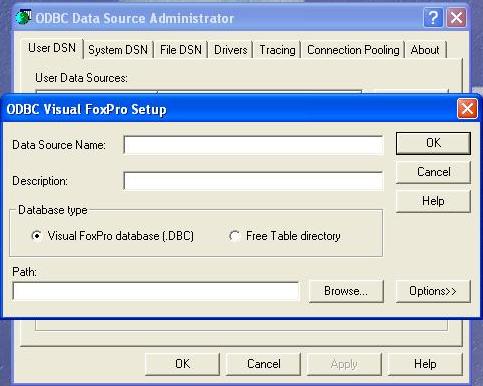Click Cancel in the FoxPro Setup dialog

coord(433,172)
